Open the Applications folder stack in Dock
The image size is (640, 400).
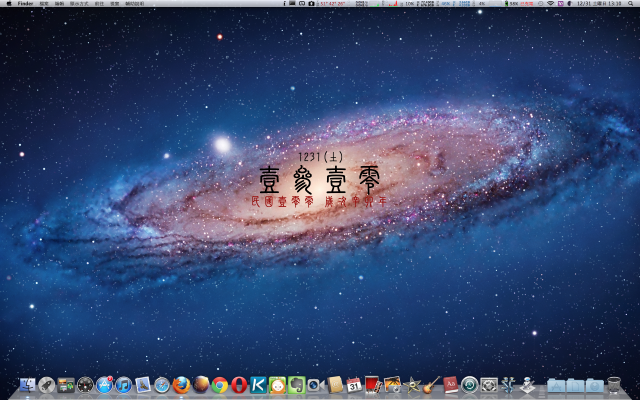pos(556,385)
